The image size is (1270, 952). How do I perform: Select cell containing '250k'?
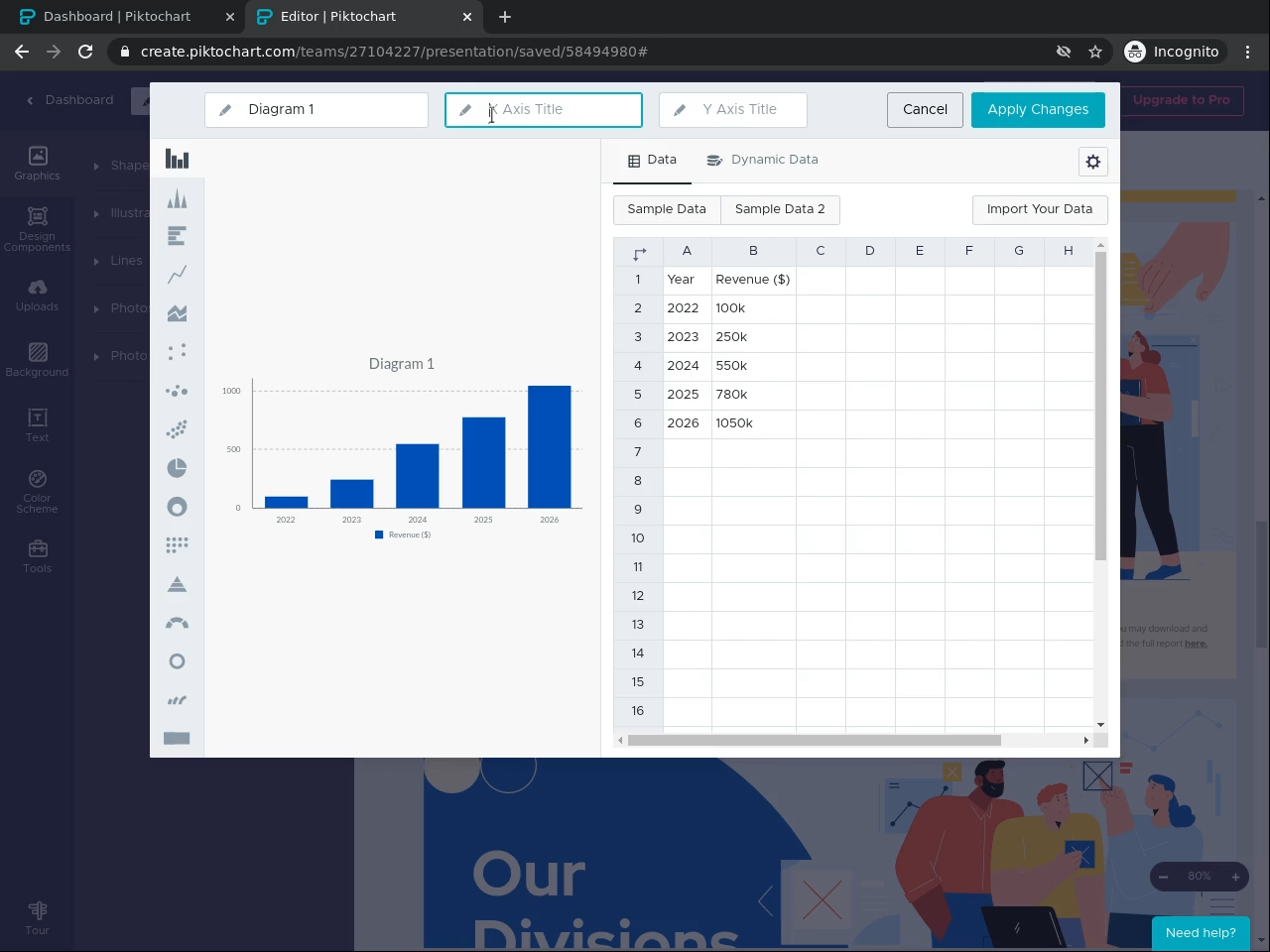753,337
